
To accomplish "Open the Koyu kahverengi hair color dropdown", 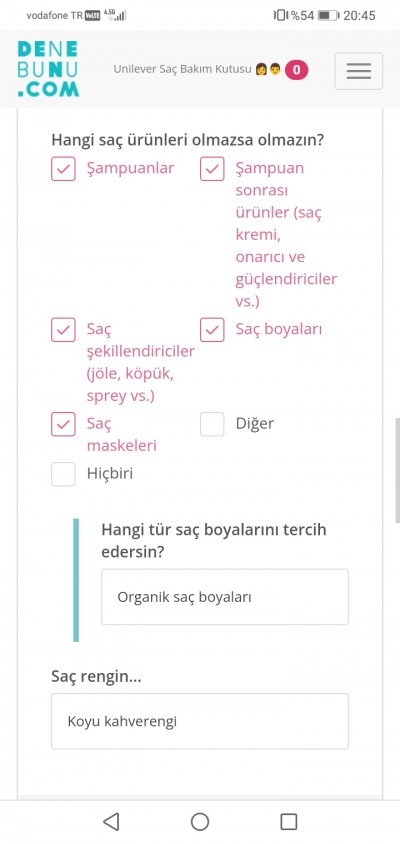I will pyautogui.click(x=200, y=721).
